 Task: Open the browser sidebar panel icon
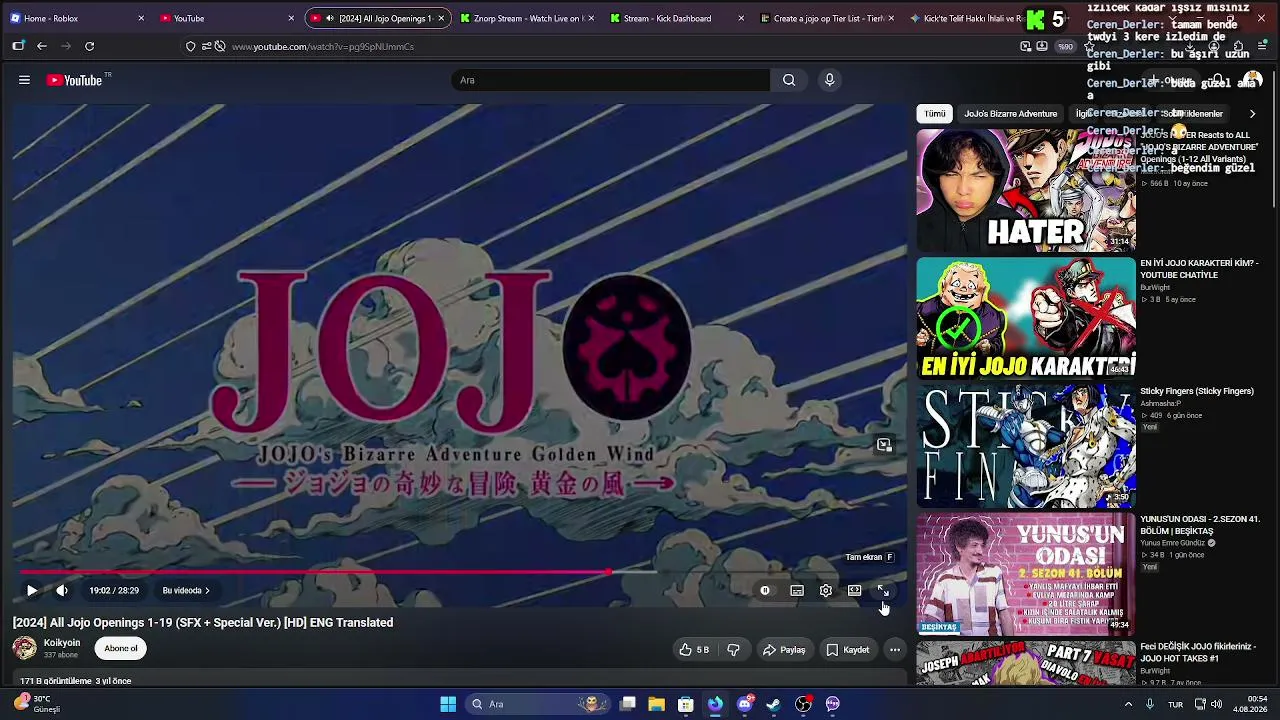click(x=18, y=46)
